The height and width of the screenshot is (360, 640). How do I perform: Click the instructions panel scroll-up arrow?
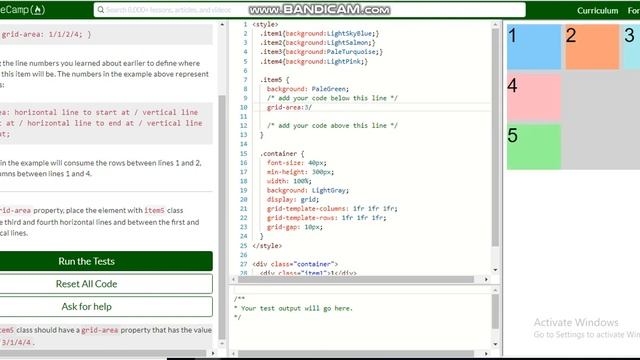222,24
